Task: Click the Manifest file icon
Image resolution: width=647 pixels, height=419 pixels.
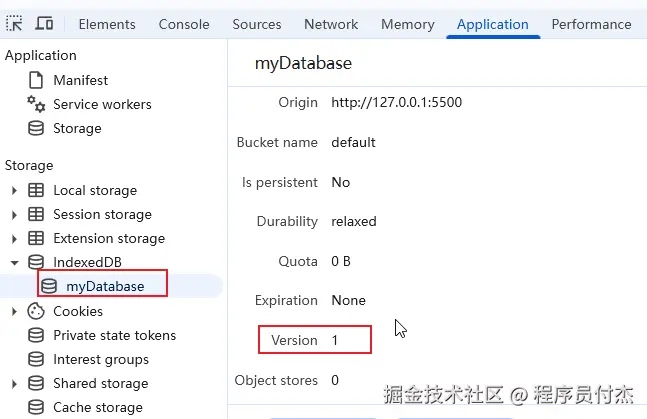Action: coord(36,80)
